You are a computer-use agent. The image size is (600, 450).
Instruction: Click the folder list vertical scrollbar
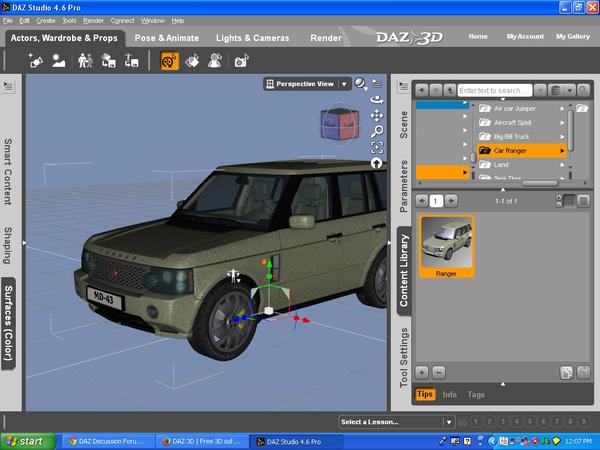(571, 131)
